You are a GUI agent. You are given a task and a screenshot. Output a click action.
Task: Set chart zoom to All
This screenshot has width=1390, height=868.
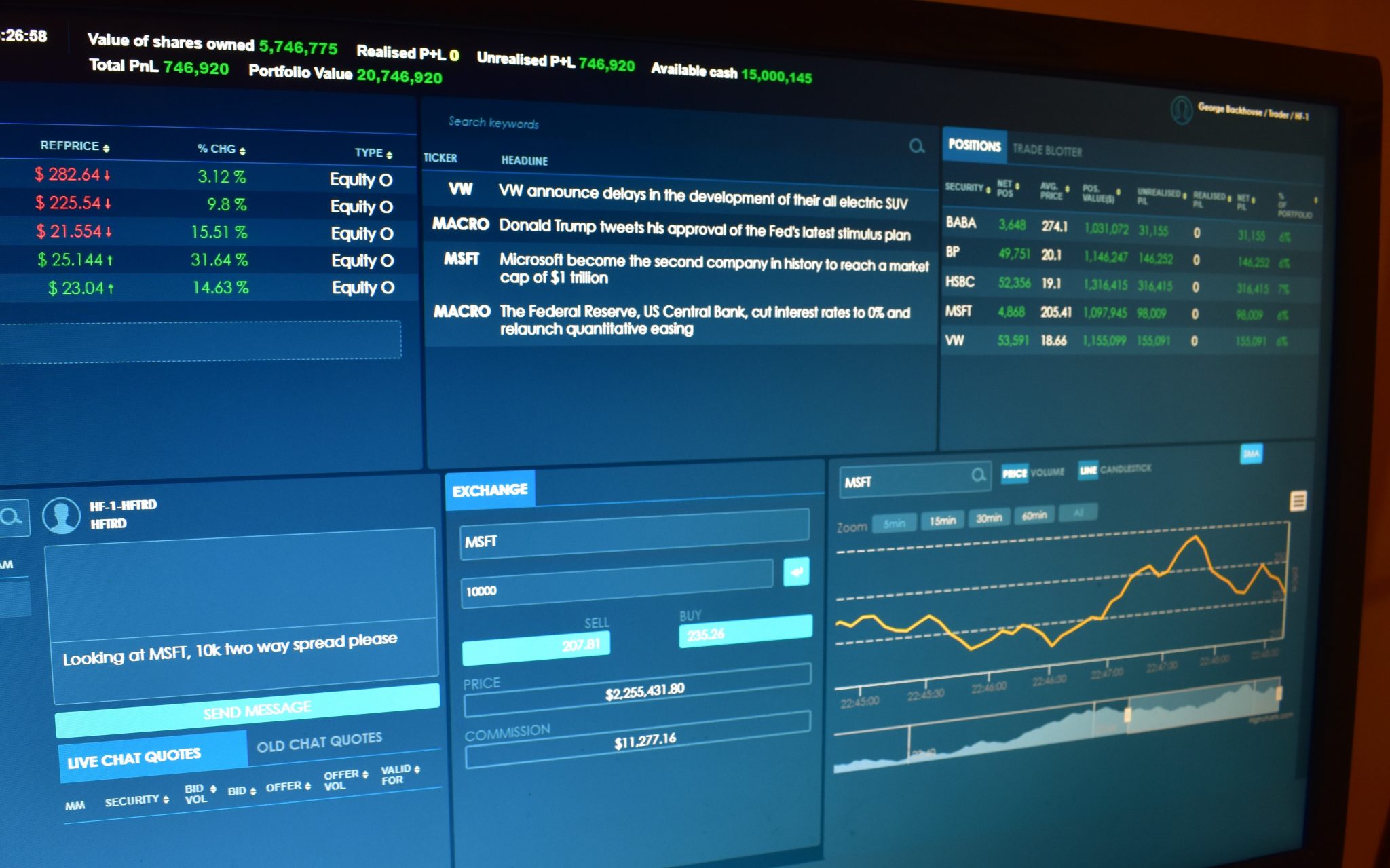pyautogui.click(x=1078, y=513)
